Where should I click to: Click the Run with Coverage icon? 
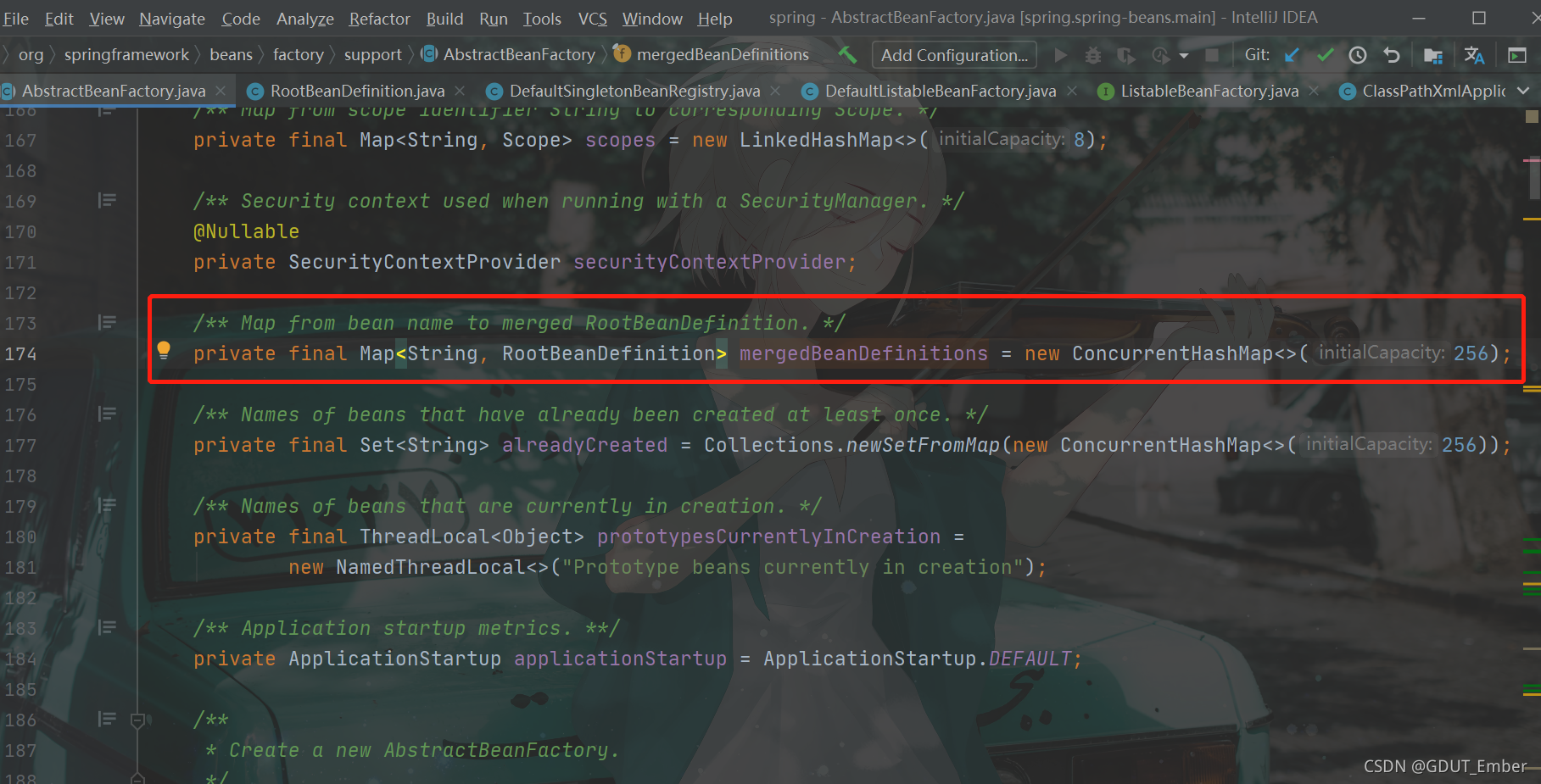1125,55
